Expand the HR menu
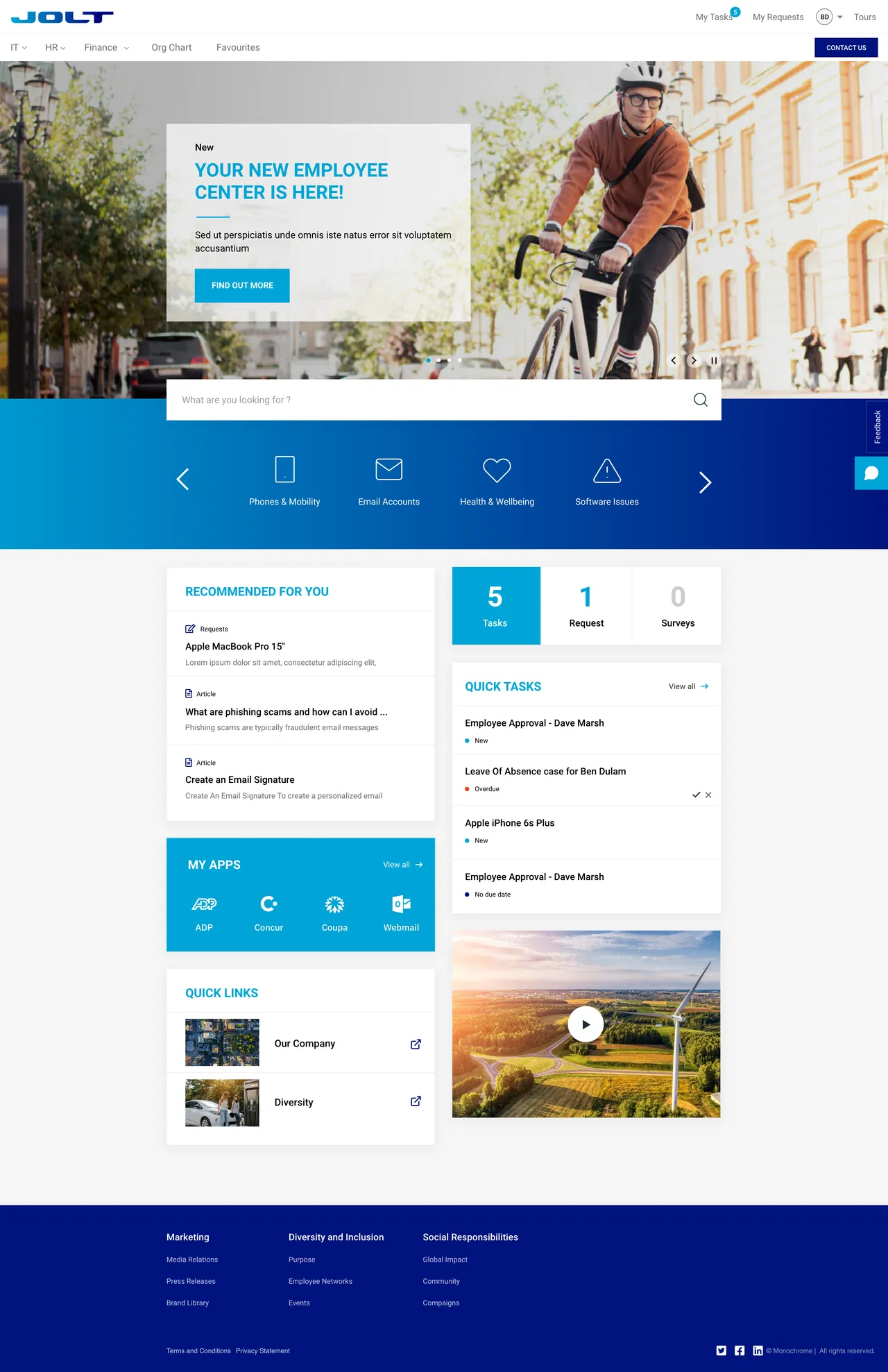The image size is (888, 1372). (x=55, y=48)
